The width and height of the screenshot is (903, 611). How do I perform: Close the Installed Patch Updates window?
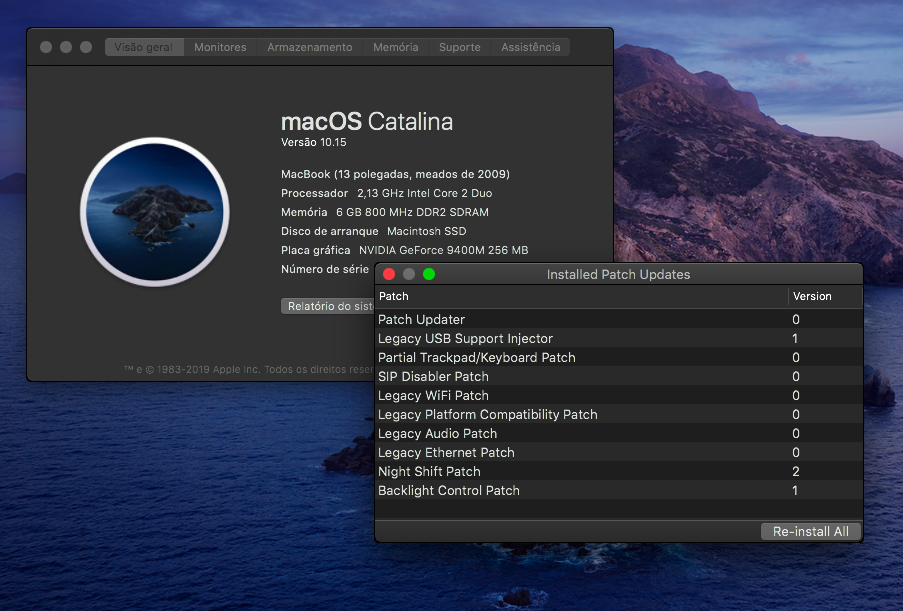(x=389, y=274)
